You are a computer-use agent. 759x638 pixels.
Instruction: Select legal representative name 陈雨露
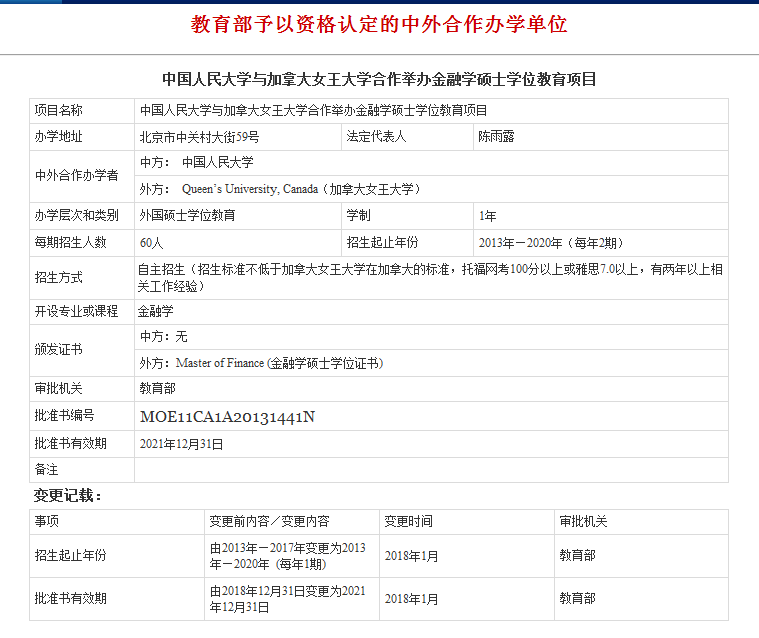click(496, 137)
